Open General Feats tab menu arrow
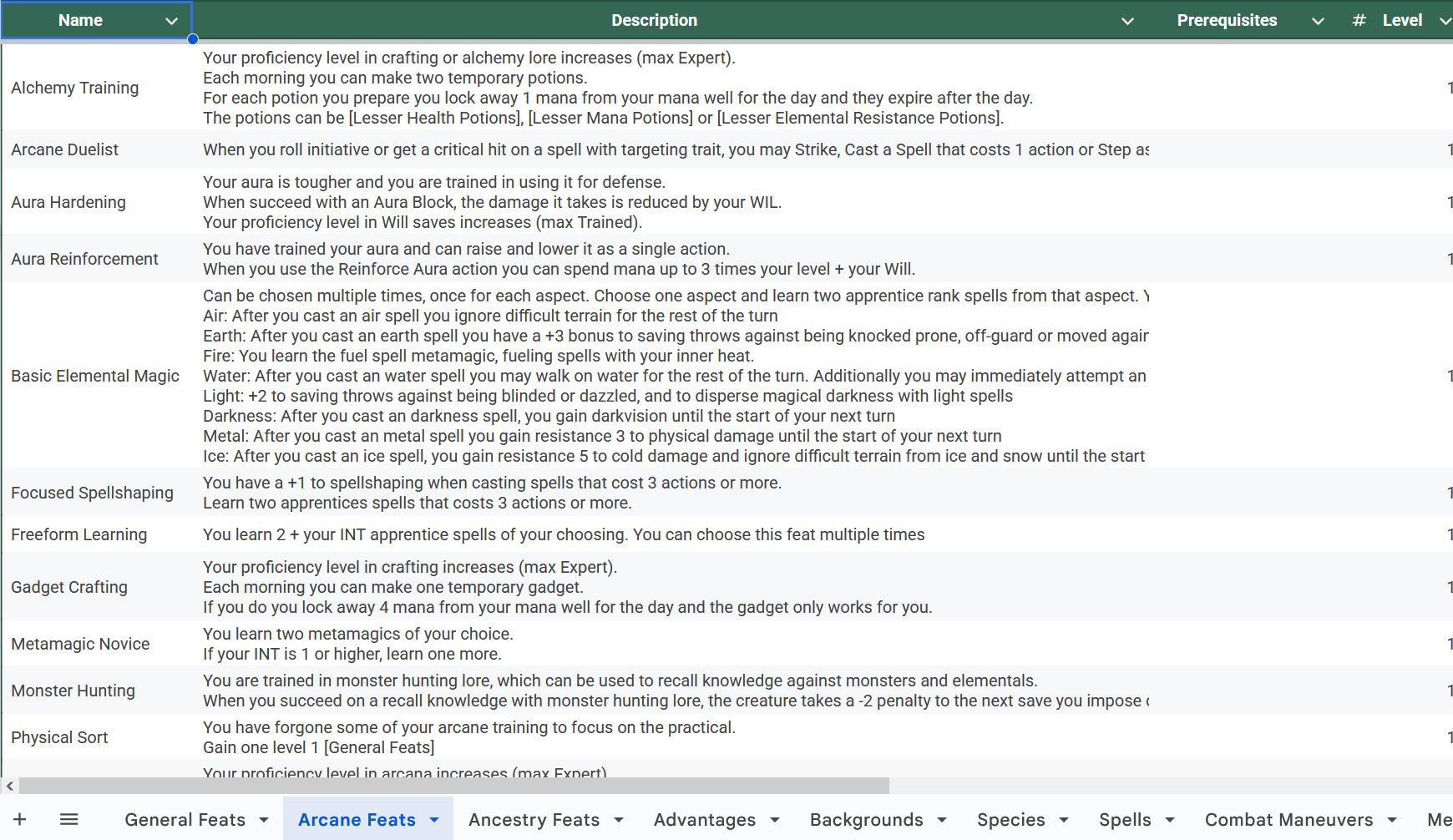This screenshot has height=840, width=1453. click(x=264, y=820)
